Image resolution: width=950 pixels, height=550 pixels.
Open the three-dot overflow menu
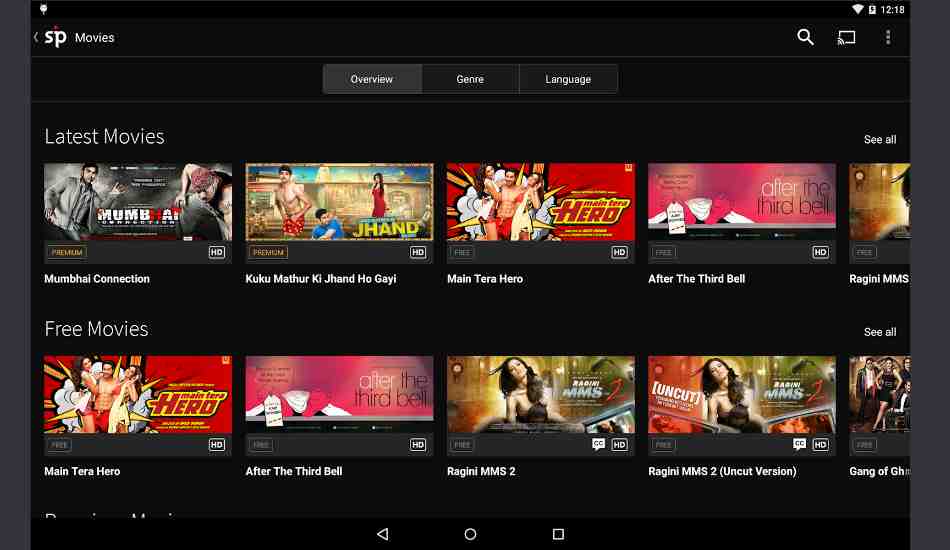point(888,38)
